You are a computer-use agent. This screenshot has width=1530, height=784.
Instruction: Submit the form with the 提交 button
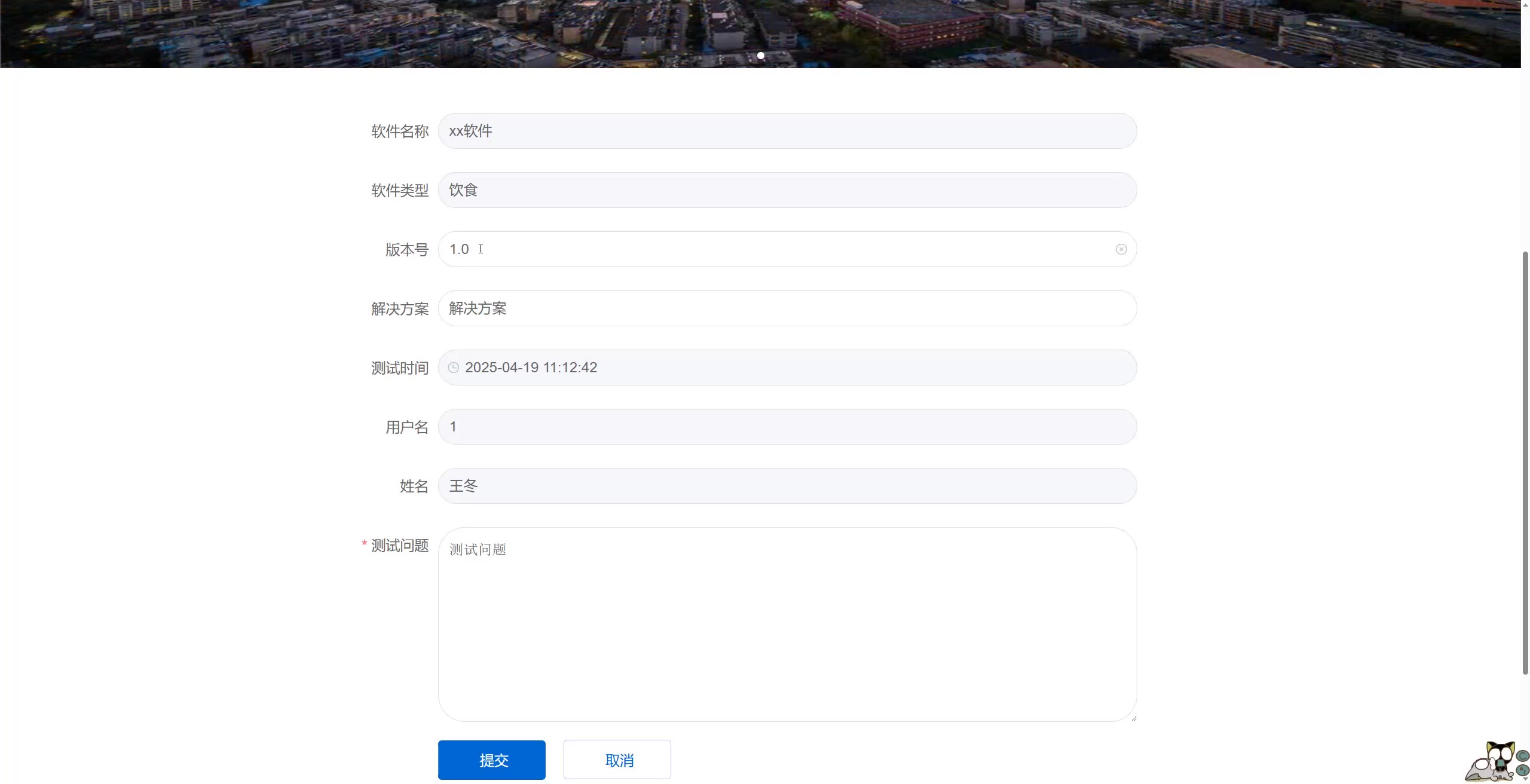[x=491, y=760]
